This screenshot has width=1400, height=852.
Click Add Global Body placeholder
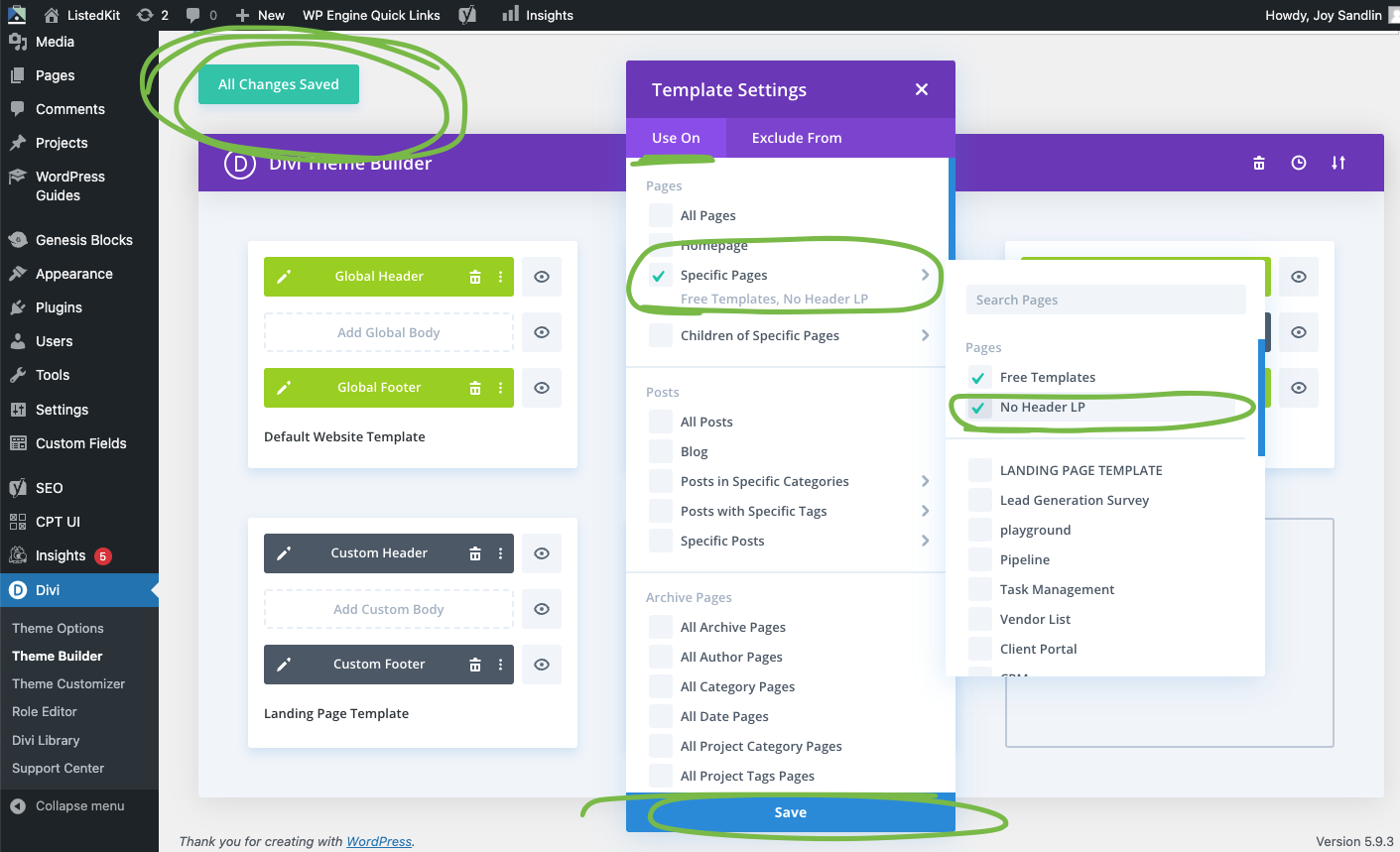pos(389,332)
